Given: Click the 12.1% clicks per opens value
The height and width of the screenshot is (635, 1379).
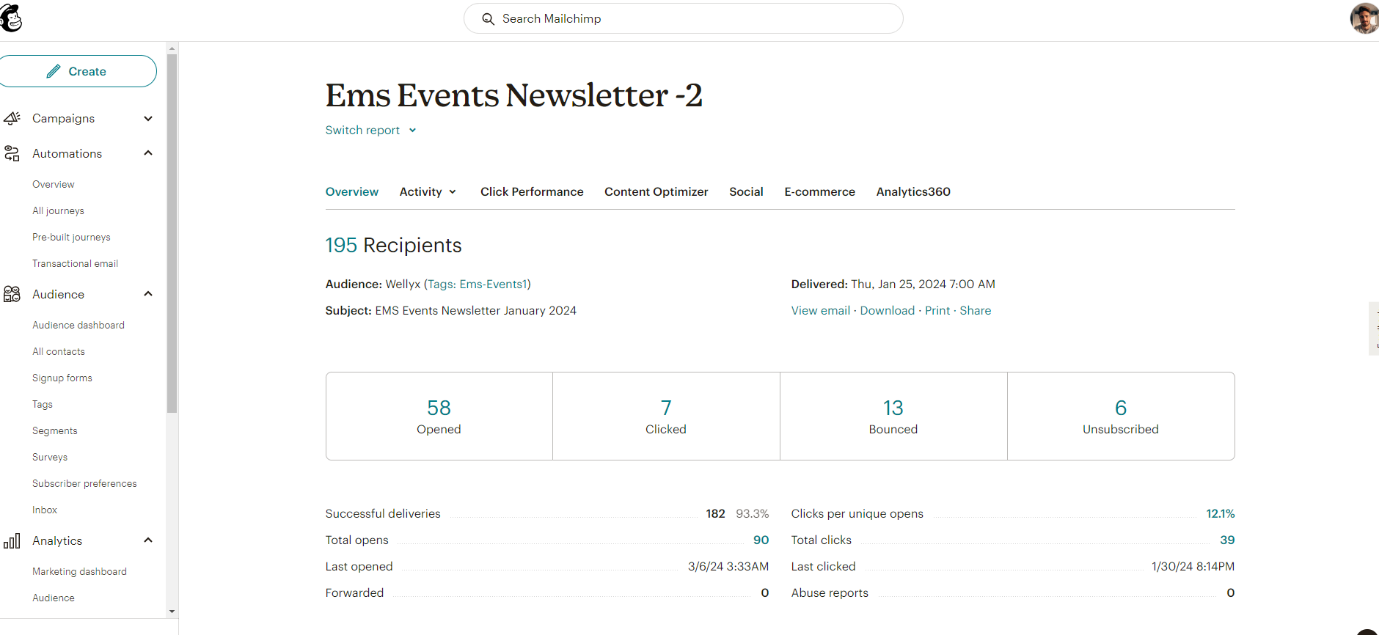Looking at the screenshot, I should click(x=1220, y=514).
